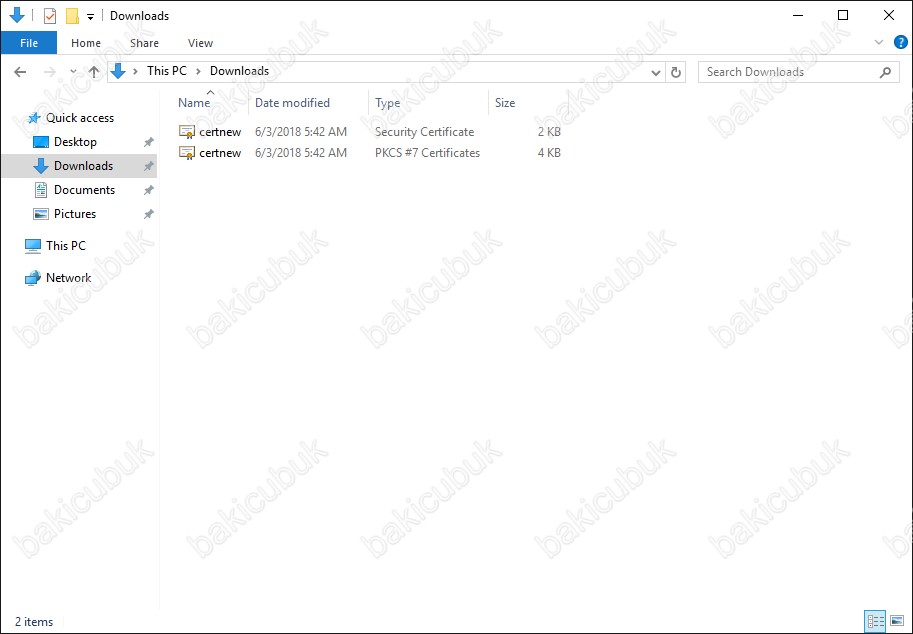The image size is (913, 634).
Task: Click the pin icon next to Desktop
Action: pyautogui.click(x=148, y=142)
